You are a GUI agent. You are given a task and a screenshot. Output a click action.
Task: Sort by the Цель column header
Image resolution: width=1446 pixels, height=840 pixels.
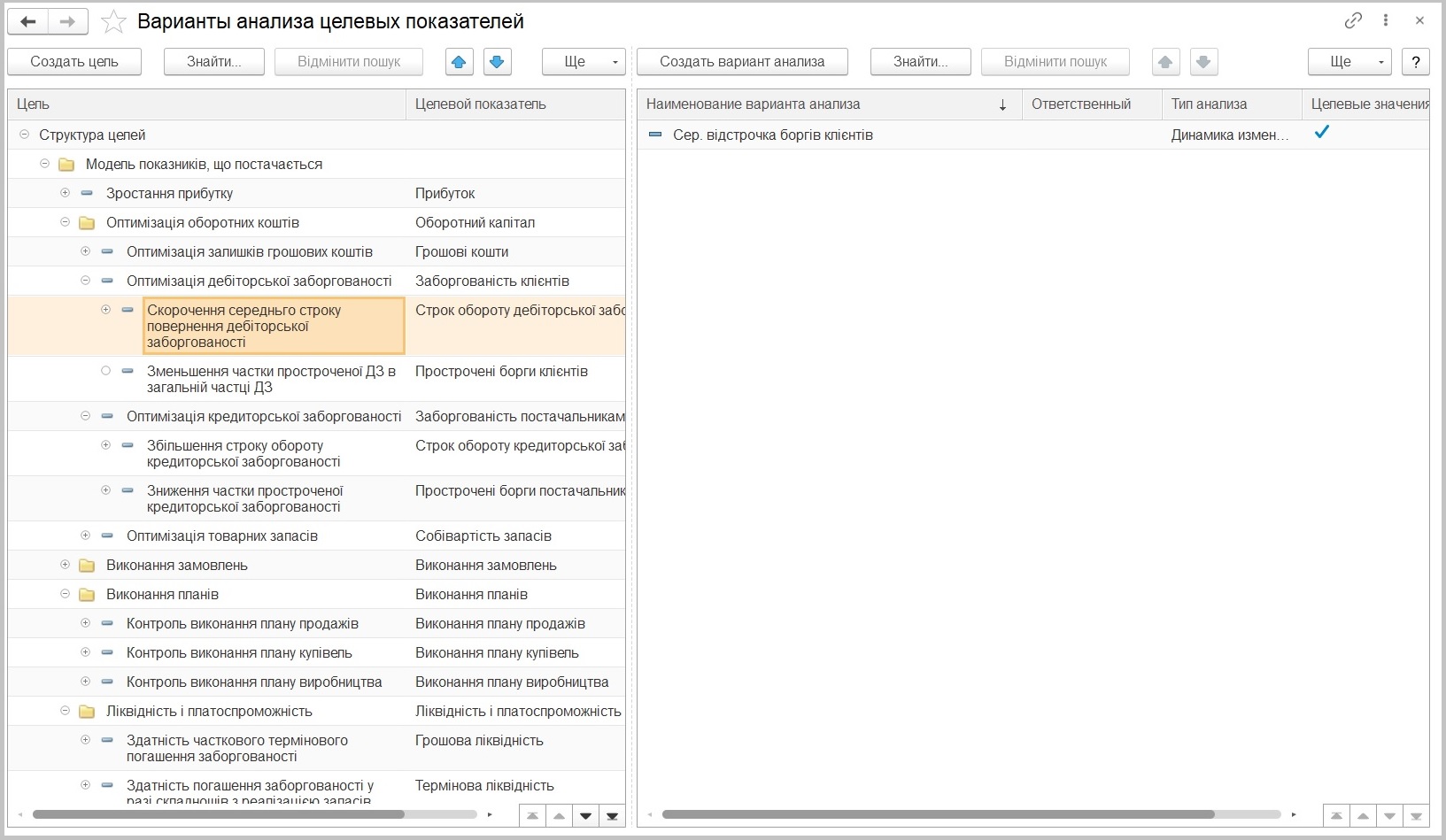(206, 104)
